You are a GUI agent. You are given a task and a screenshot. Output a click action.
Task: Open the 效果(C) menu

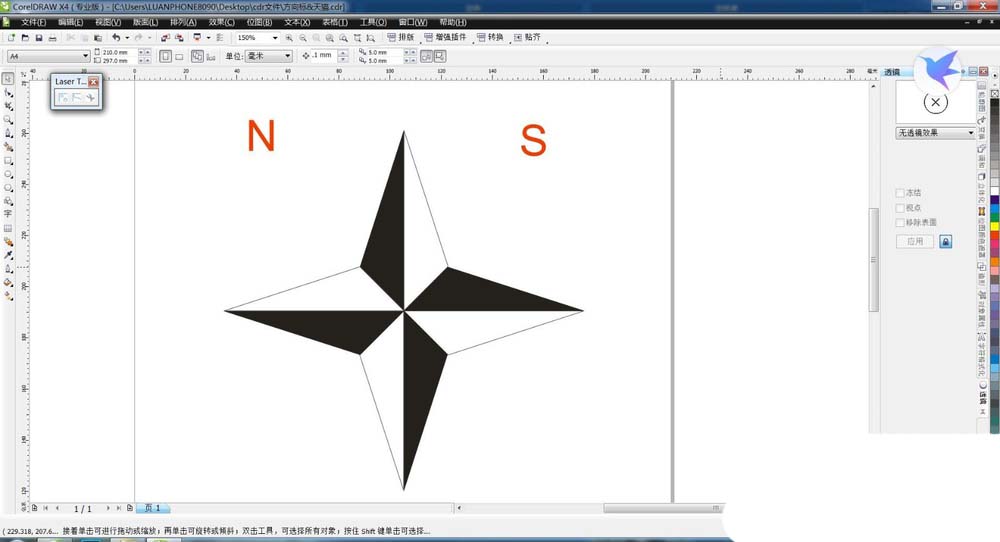click(222, 21)
